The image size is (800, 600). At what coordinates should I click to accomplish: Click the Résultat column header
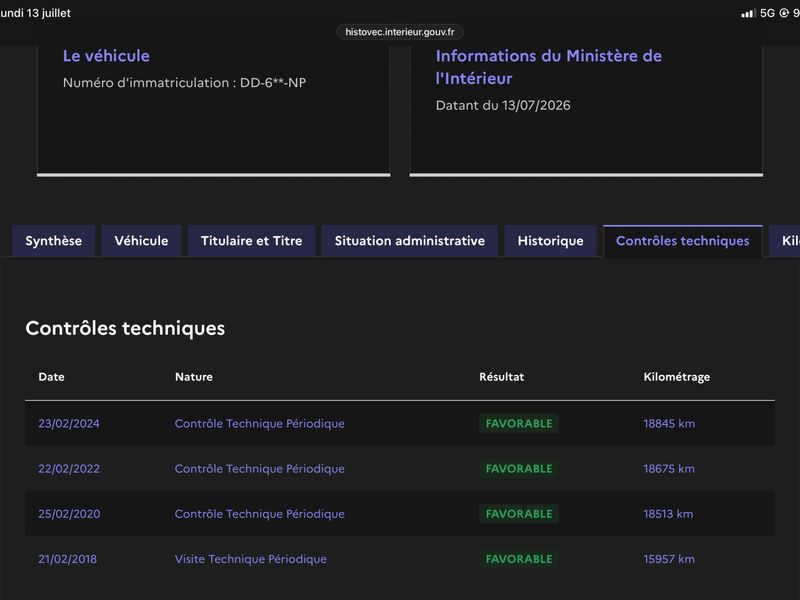(x=502, y=377)
